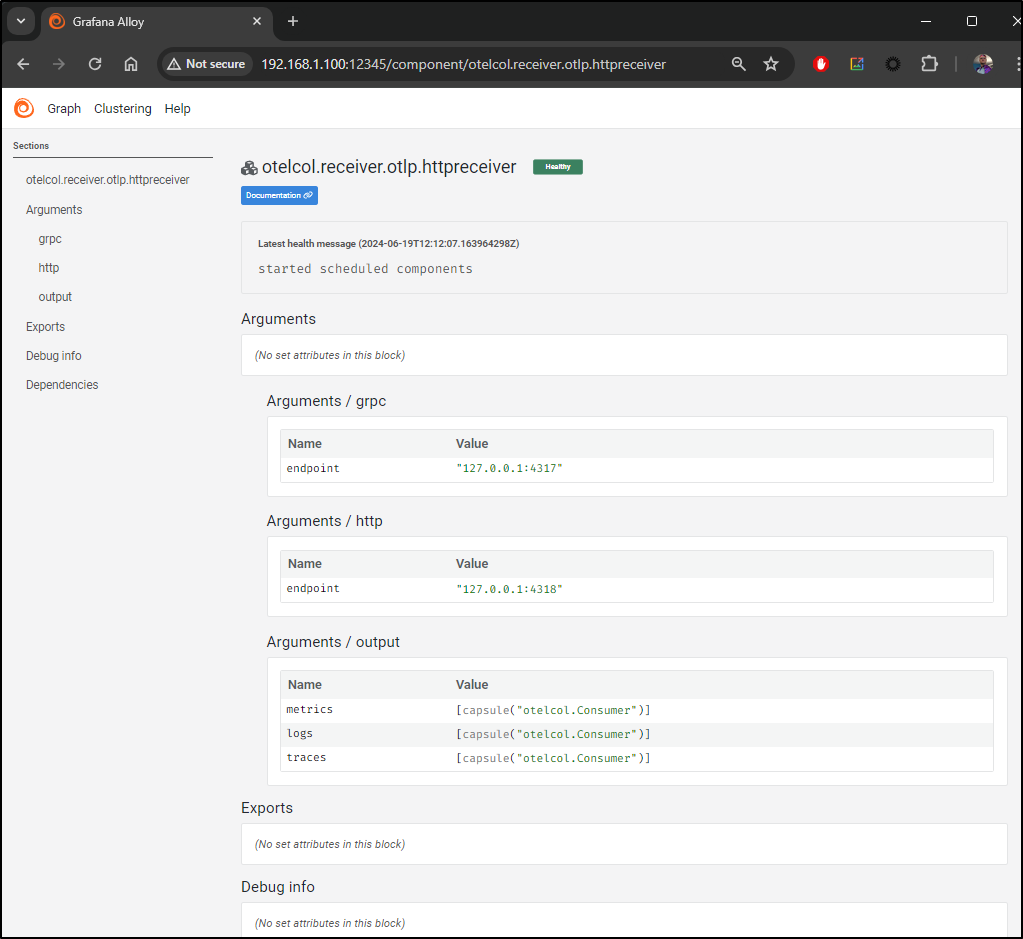Minimize the browser window

coord(926,22)
